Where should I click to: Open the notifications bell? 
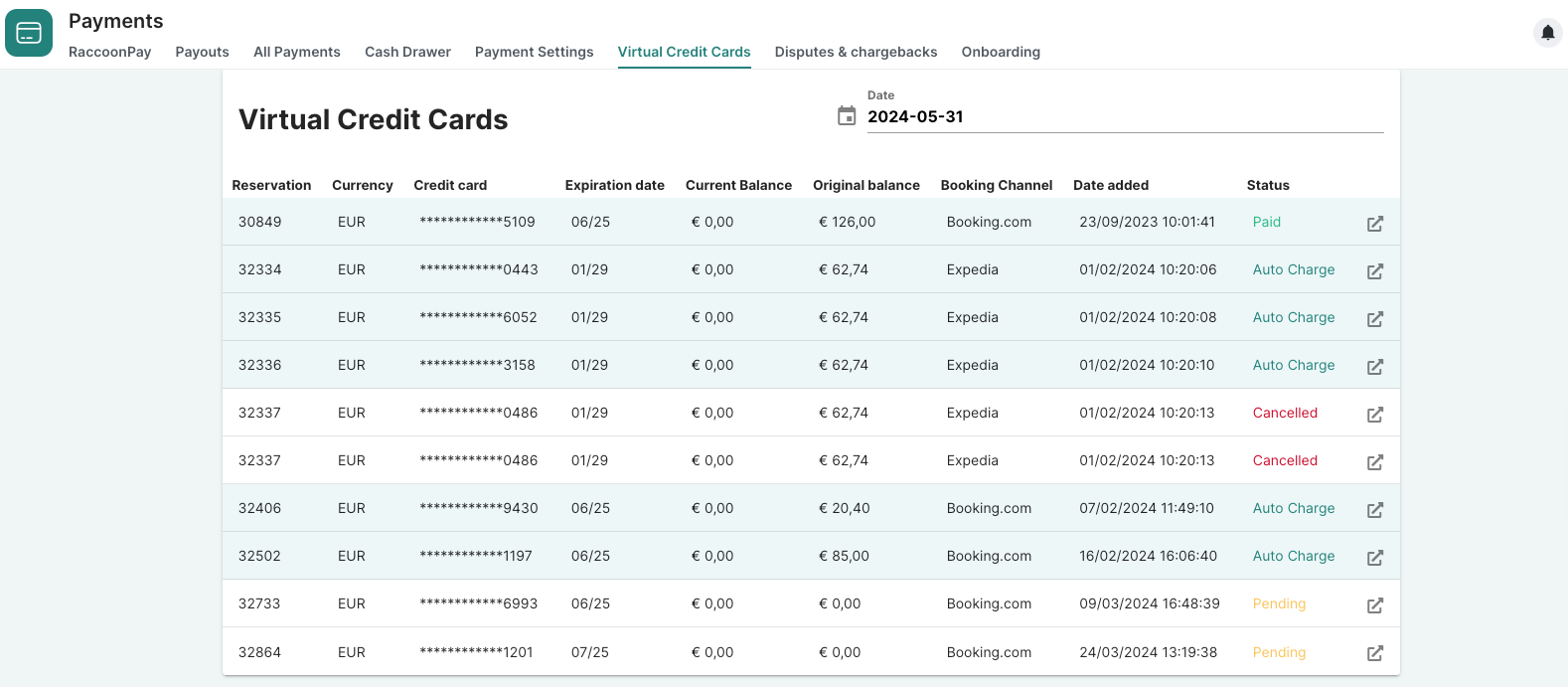(1547, 33)
